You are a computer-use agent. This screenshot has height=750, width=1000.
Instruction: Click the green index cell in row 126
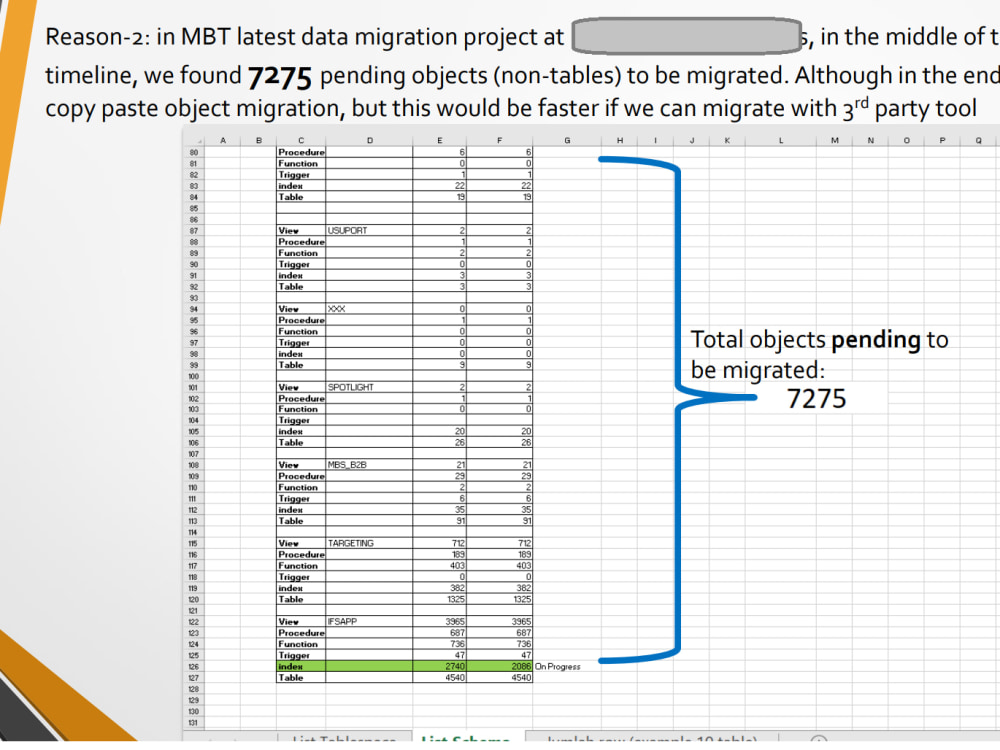pyautogui.click(x=301, y=666)
